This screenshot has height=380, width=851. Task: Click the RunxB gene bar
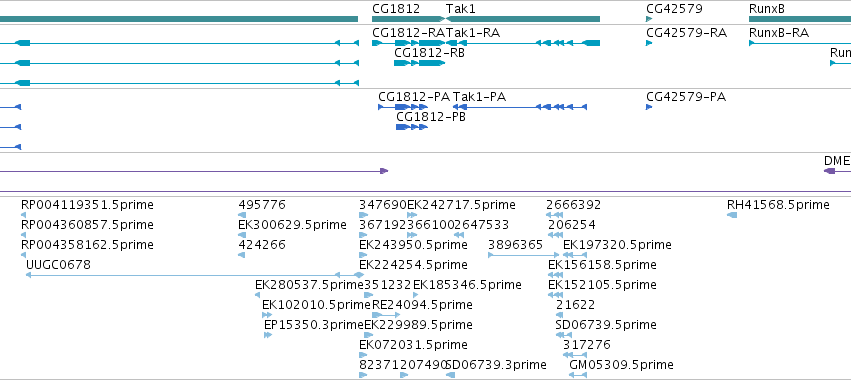800,19
